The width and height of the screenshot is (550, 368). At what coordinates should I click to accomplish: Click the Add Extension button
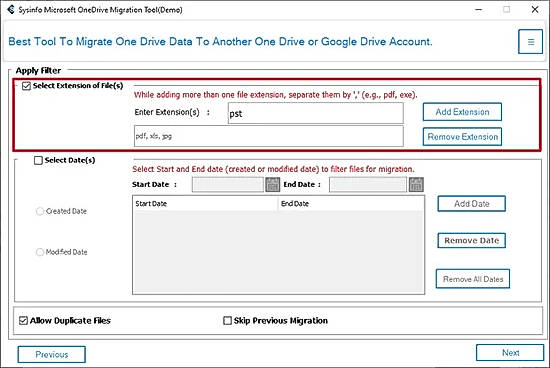[x=462, y=112]
